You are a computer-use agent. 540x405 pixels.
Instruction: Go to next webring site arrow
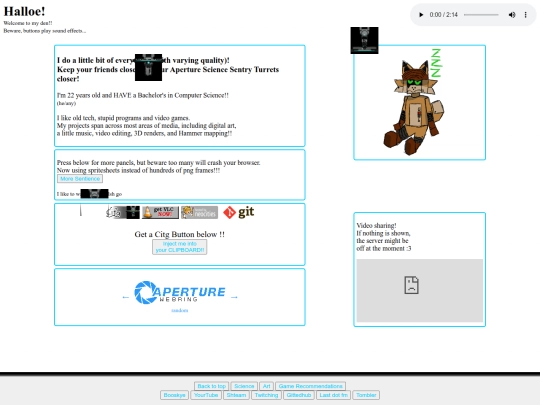[234, 297]
